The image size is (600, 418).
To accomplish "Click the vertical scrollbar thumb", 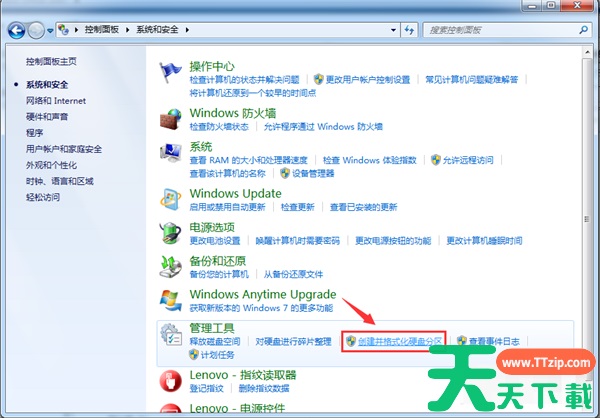I will (587, 218).
